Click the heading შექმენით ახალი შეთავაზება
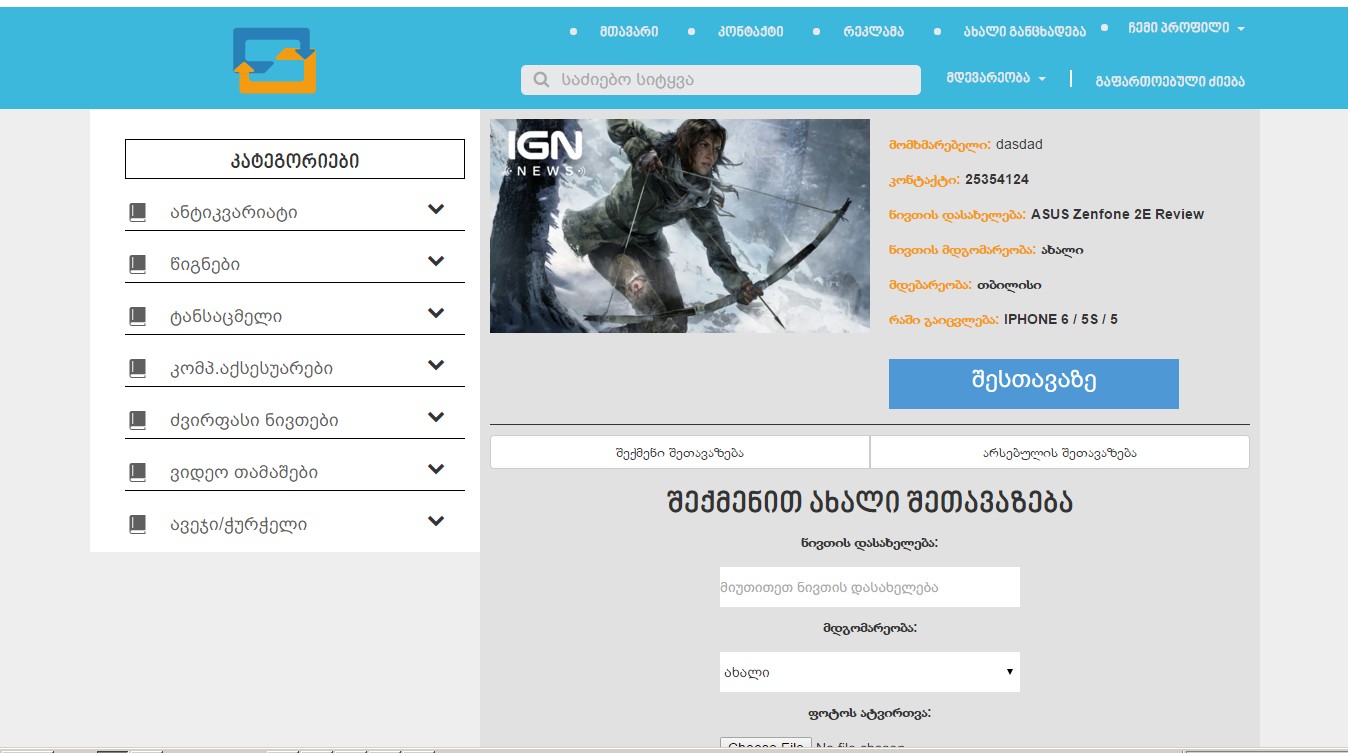Image resolution: width=1348 pixels, height=753 pixels. click(870, 502)
